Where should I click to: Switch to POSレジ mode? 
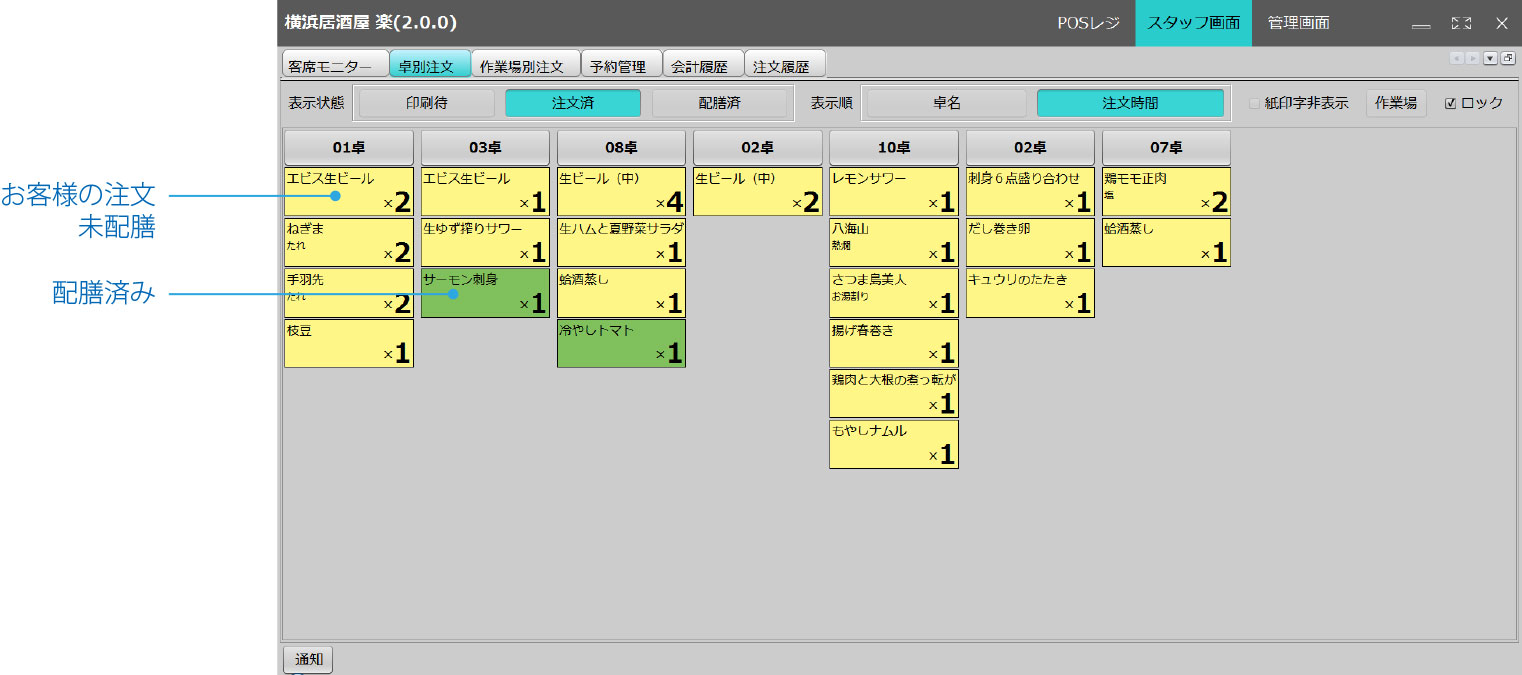coord(1089,23)
